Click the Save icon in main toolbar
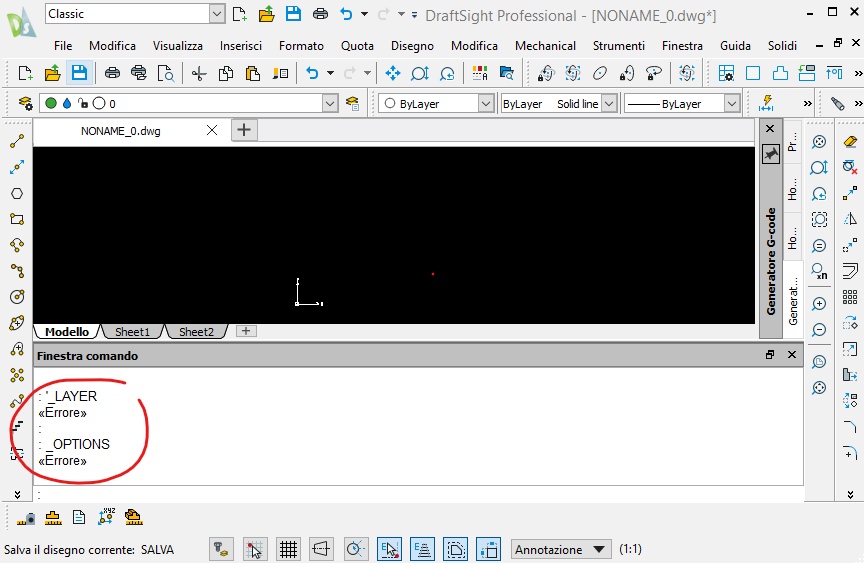Screen dimensions: 864x563 79,73
